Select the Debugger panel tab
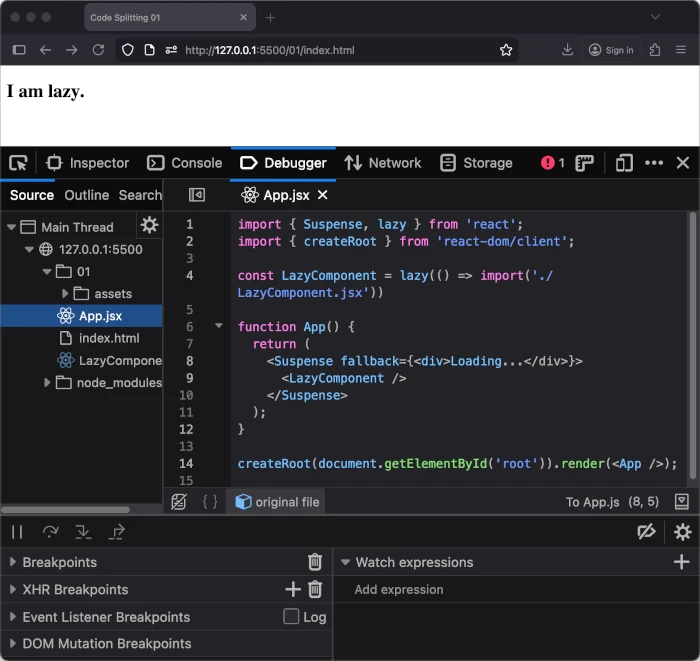 click(283, 163)
